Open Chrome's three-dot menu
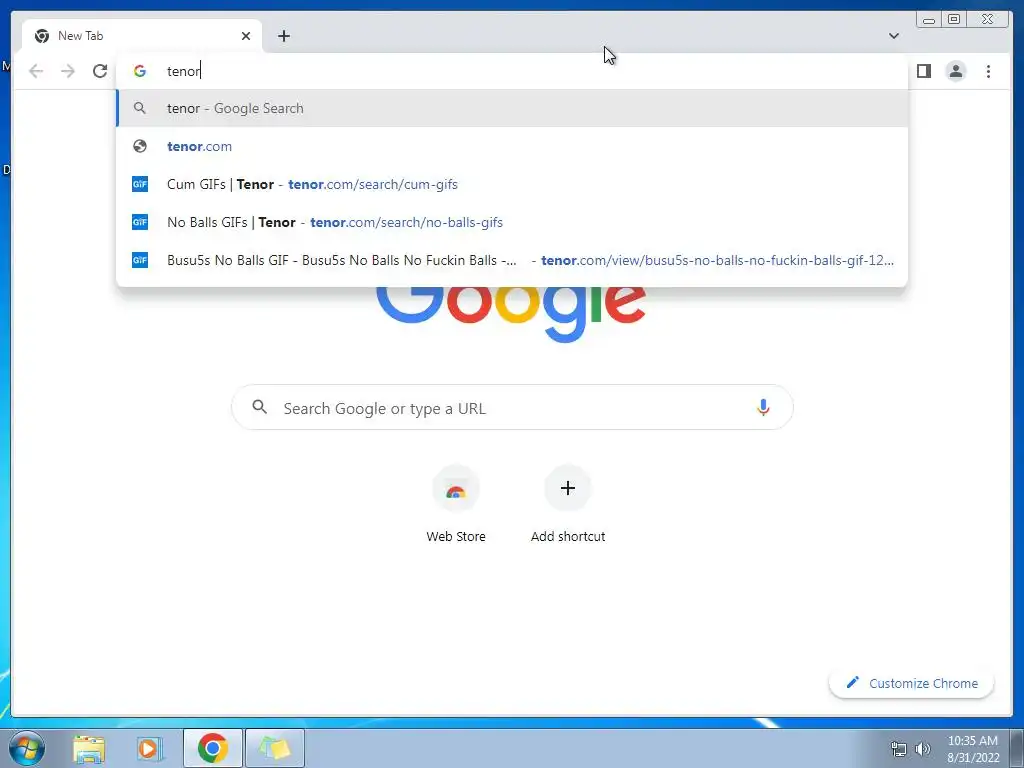 point(988,71)
